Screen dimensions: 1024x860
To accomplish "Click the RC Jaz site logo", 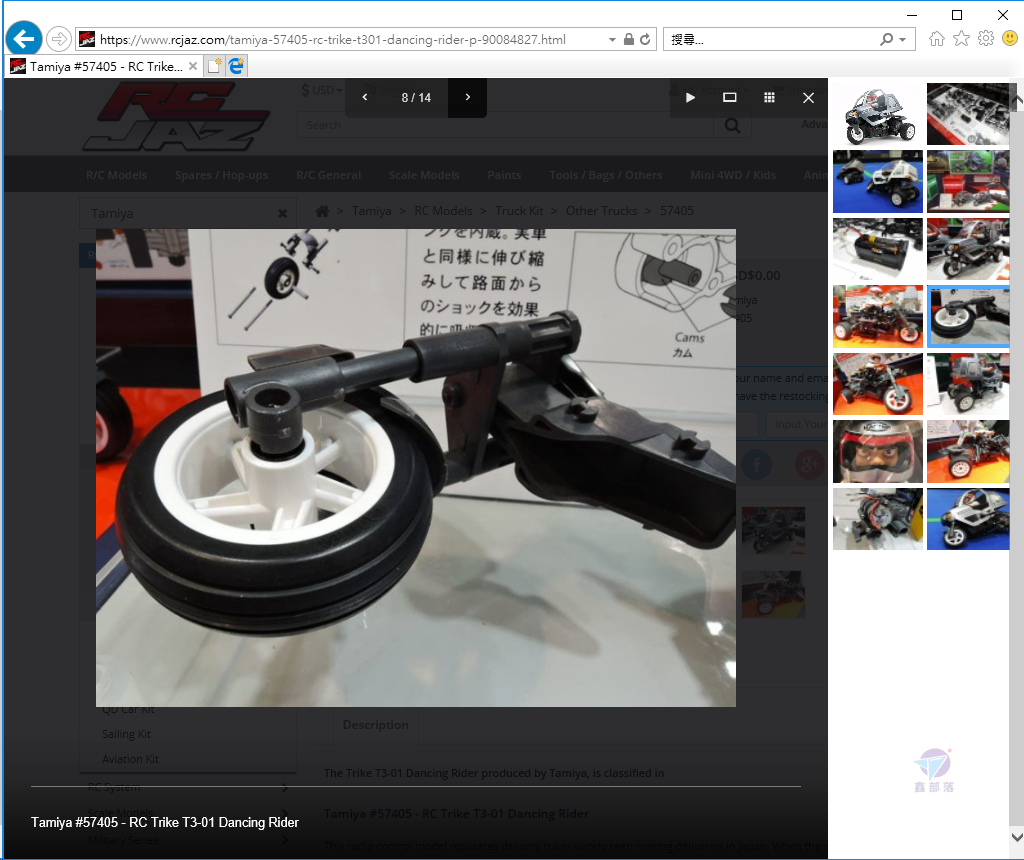I will point(176,118).
